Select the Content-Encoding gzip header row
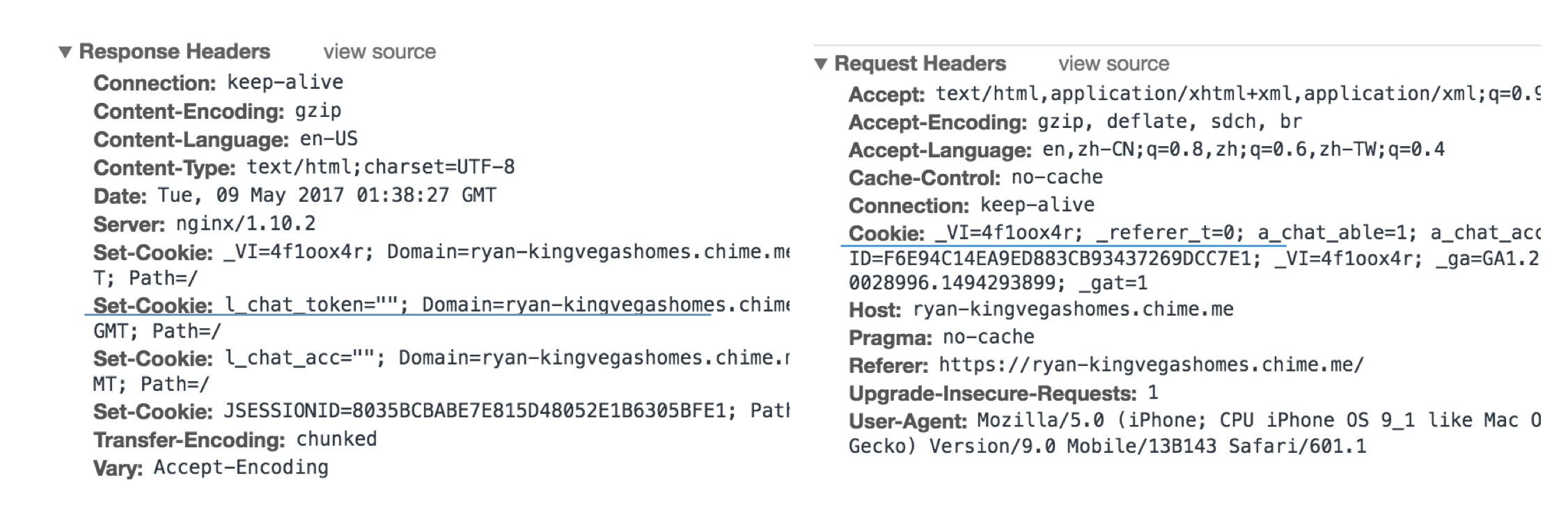This screenshot has width=1568, height=505. pos(217,111)
